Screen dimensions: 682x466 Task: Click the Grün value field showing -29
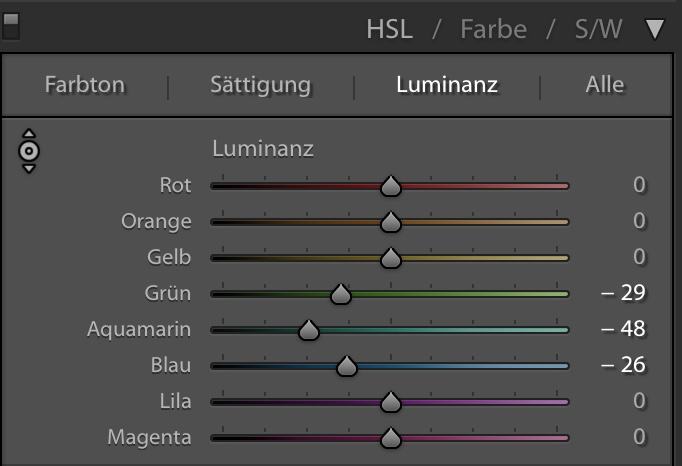point(624,293)
